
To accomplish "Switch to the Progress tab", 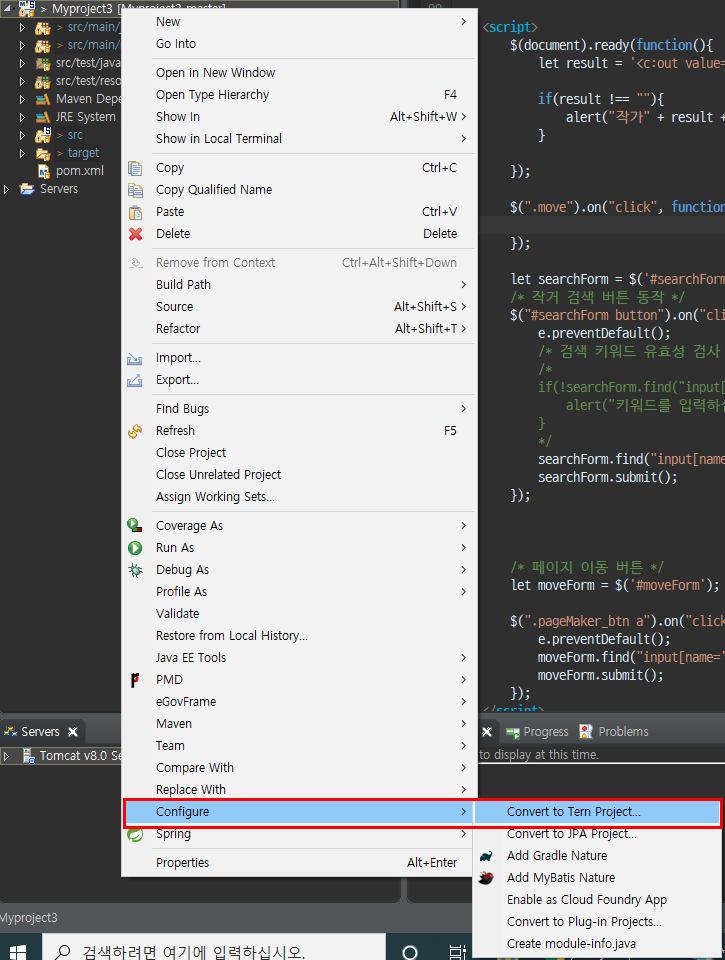I will coord(538,732).
